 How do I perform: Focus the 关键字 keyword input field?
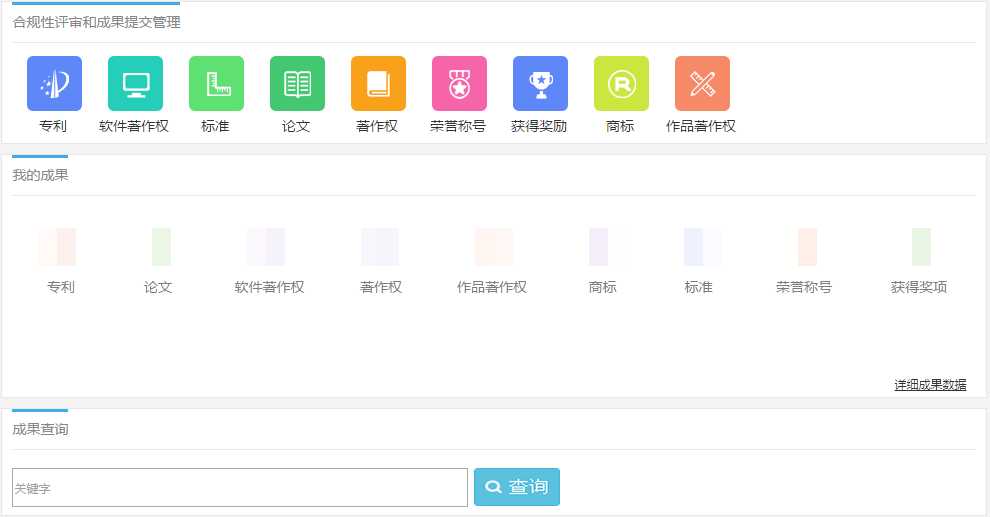point(240,487)
